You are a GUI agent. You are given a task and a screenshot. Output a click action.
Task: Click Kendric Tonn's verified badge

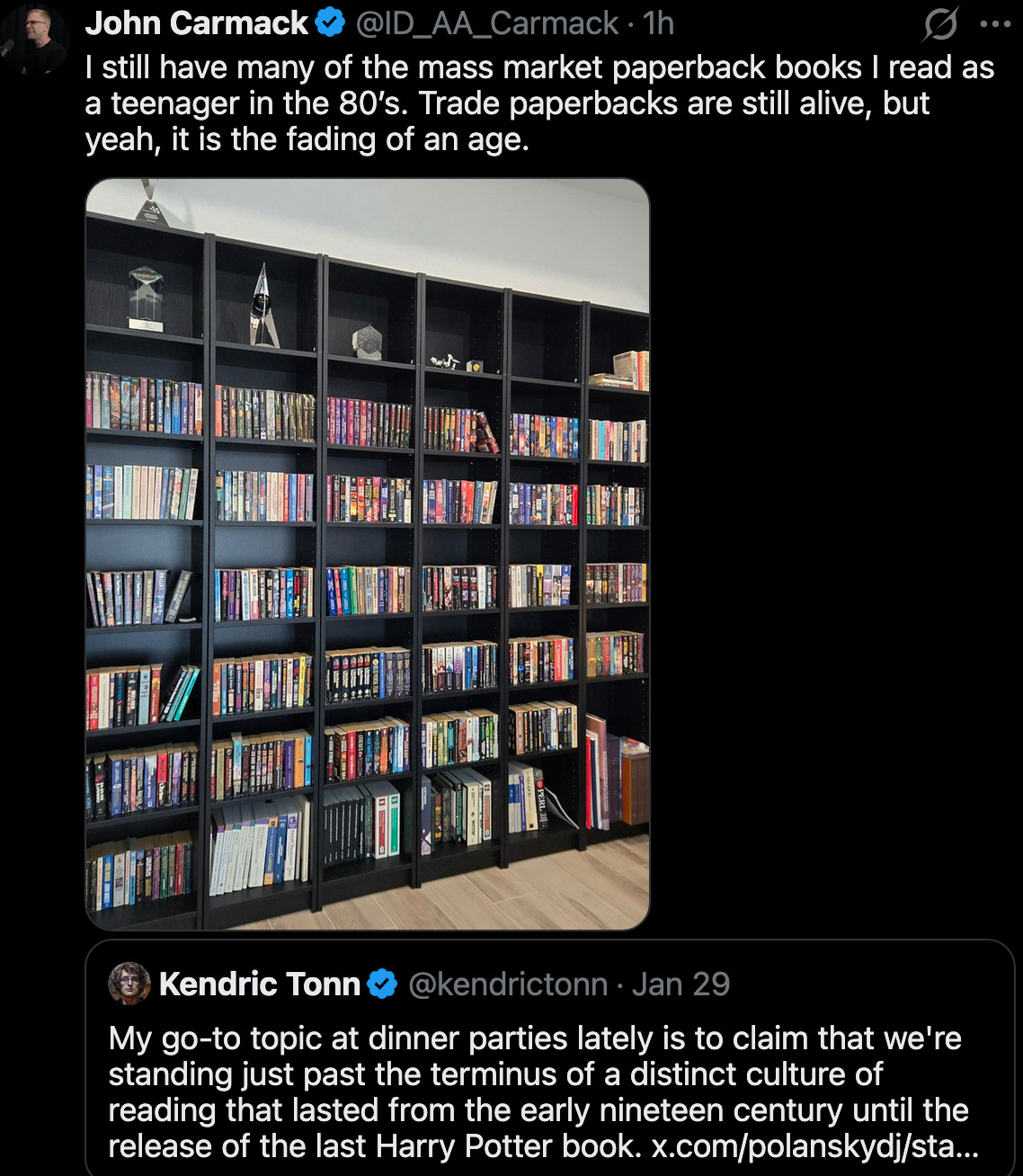(x=383, y=984)
